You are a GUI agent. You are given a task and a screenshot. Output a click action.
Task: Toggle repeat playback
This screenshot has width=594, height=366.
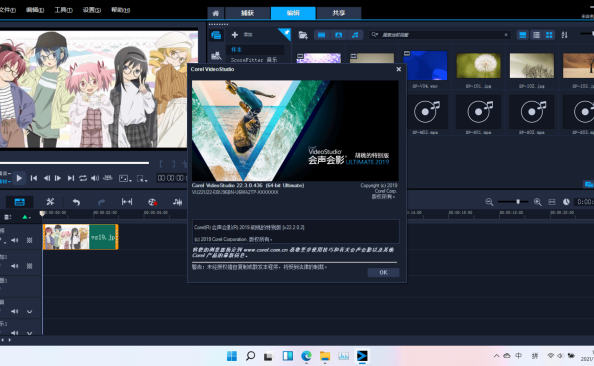(83, 178)
